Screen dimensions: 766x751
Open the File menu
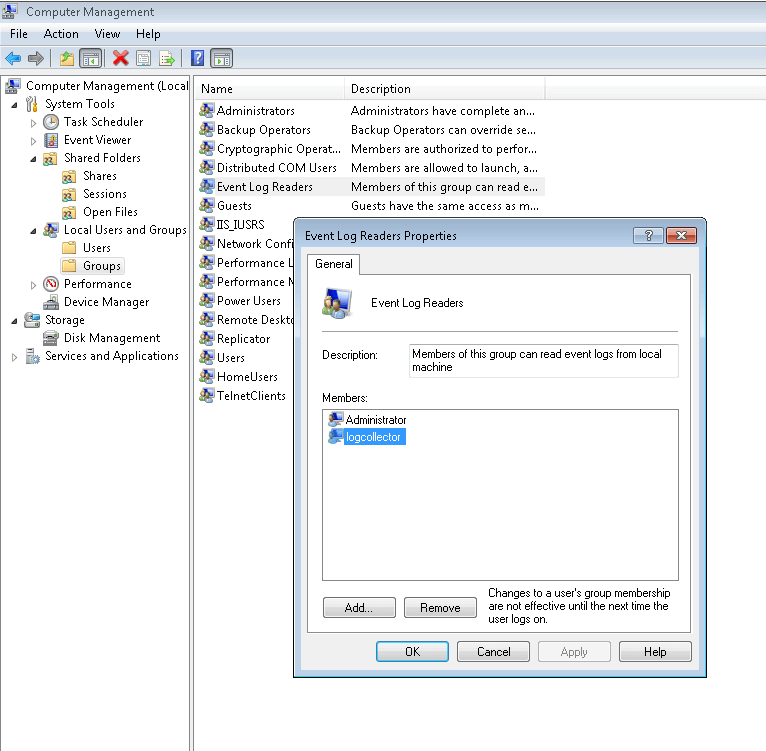19,34
